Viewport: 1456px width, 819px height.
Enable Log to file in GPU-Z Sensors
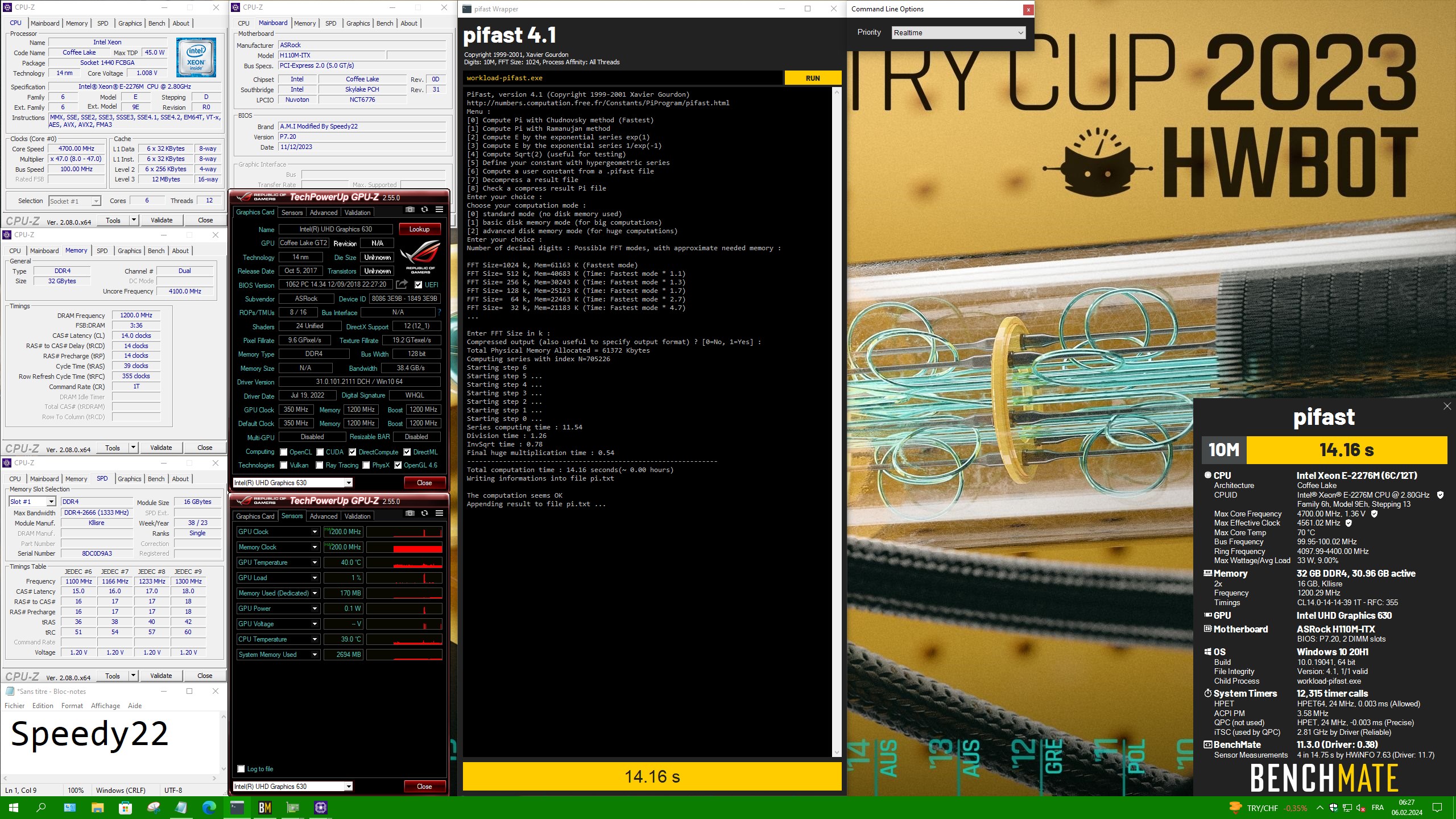(x=241, y=768)
